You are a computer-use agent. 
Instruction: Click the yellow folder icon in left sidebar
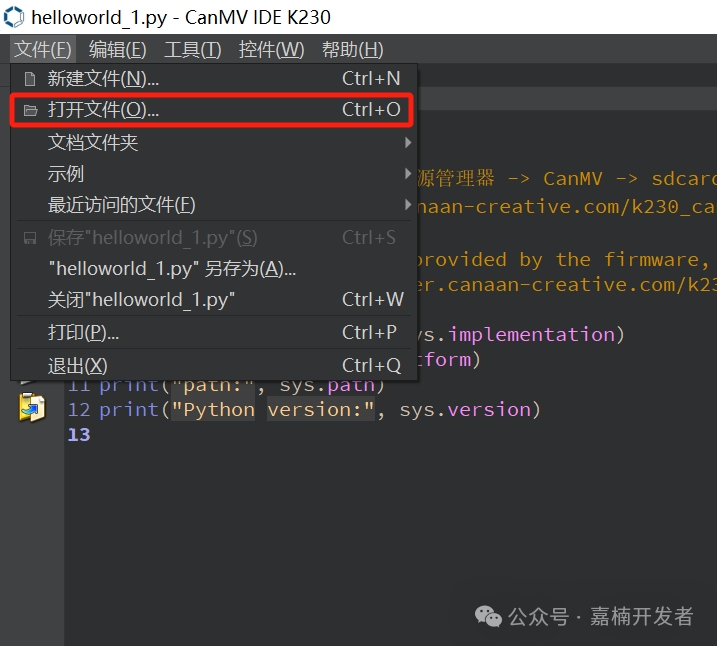click(x=32, y=407)
